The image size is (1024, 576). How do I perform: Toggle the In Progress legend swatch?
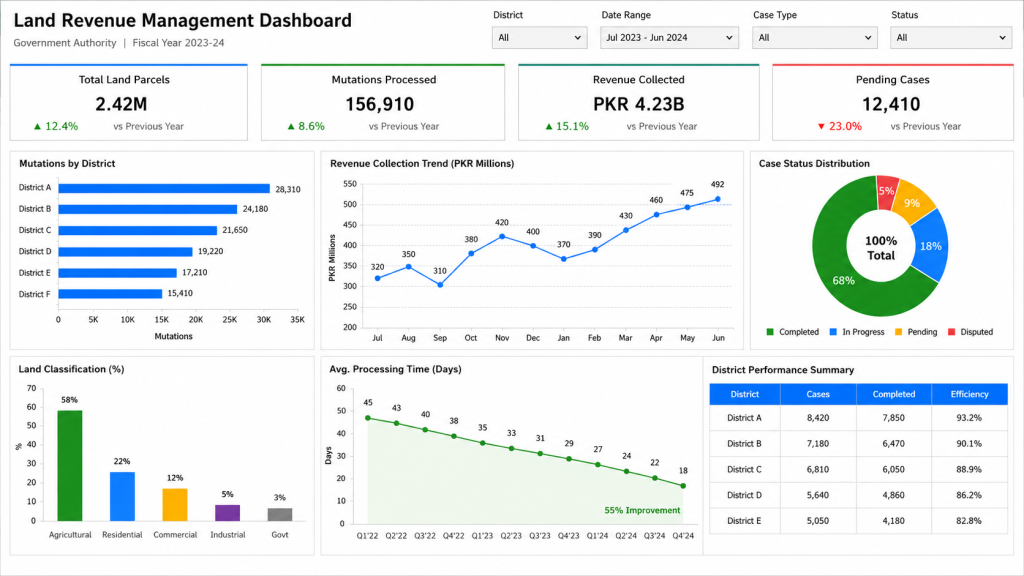click(x=833, y=332)
